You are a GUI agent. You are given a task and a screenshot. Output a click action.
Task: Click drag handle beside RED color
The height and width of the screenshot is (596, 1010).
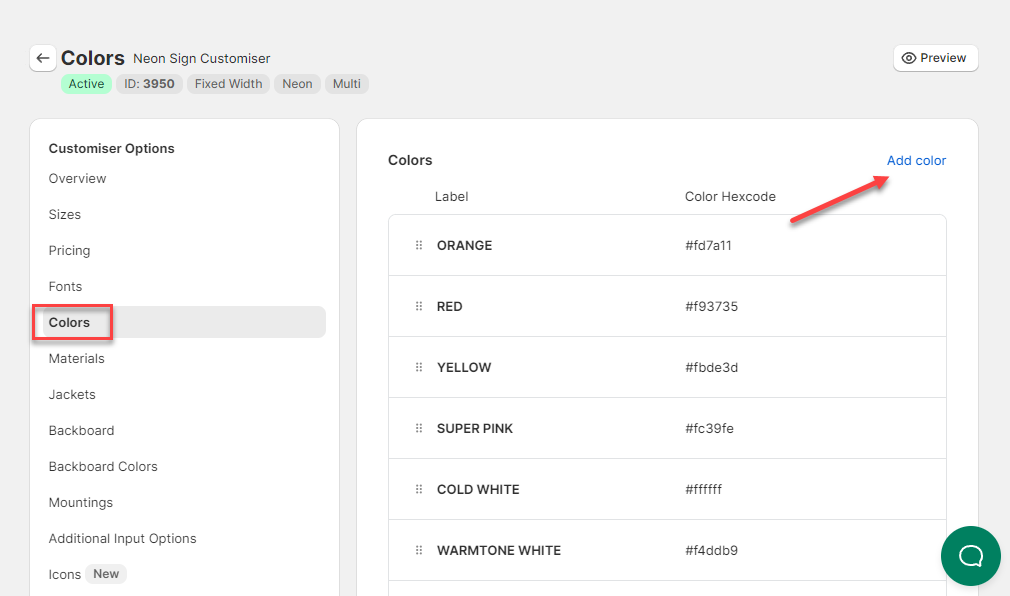[x=419, y=307]
